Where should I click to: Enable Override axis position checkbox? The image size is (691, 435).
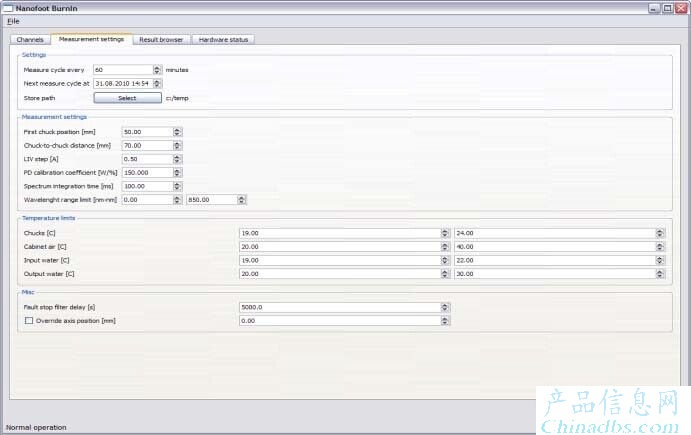coord(29,321)
